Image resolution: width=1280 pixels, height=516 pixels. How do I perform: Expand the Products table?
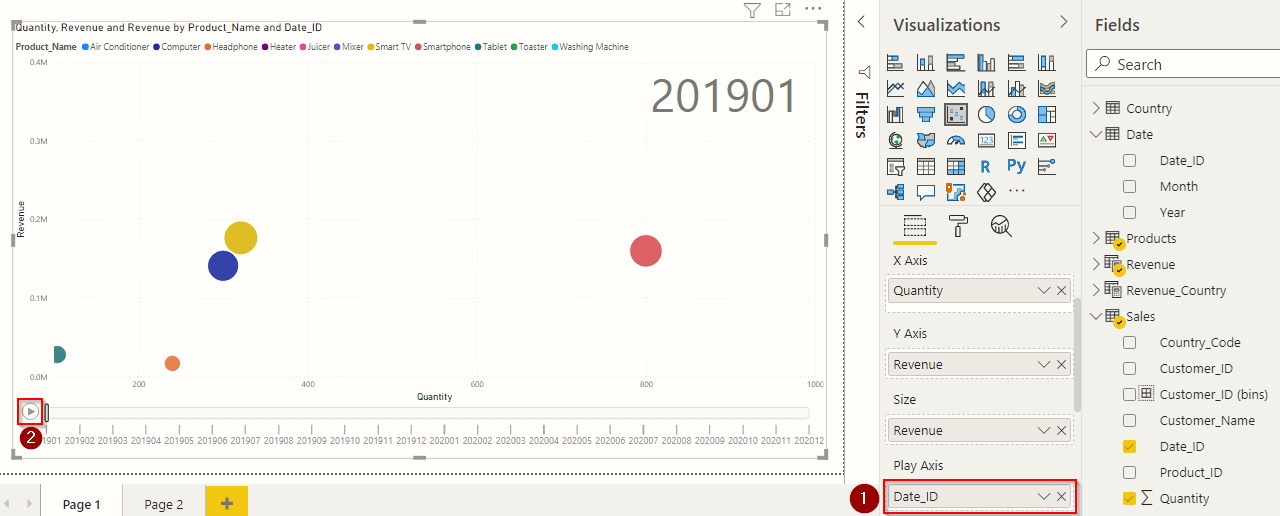1095,238
